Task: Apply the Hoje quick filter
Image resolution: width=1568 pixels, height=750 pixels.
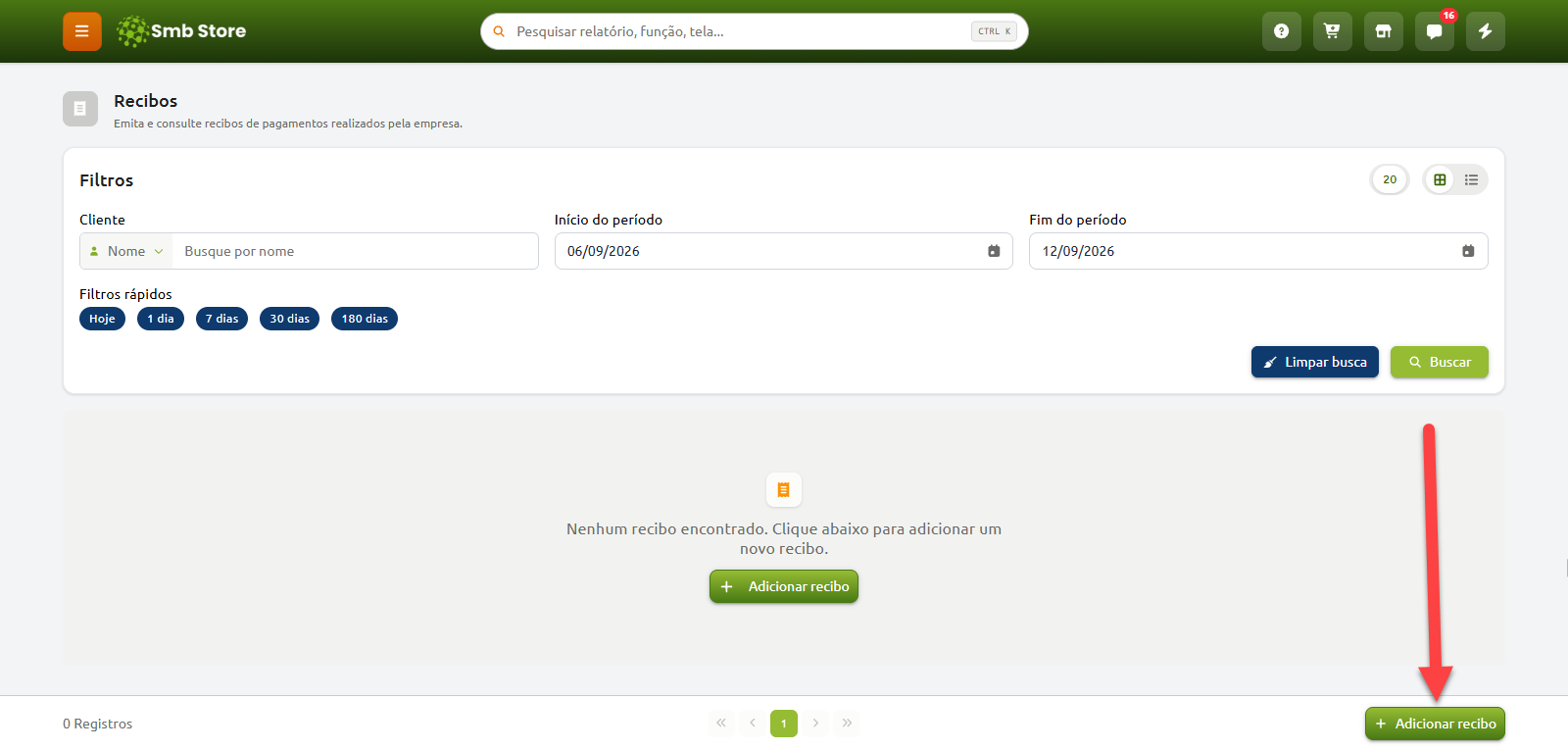Action: [102, 319]
